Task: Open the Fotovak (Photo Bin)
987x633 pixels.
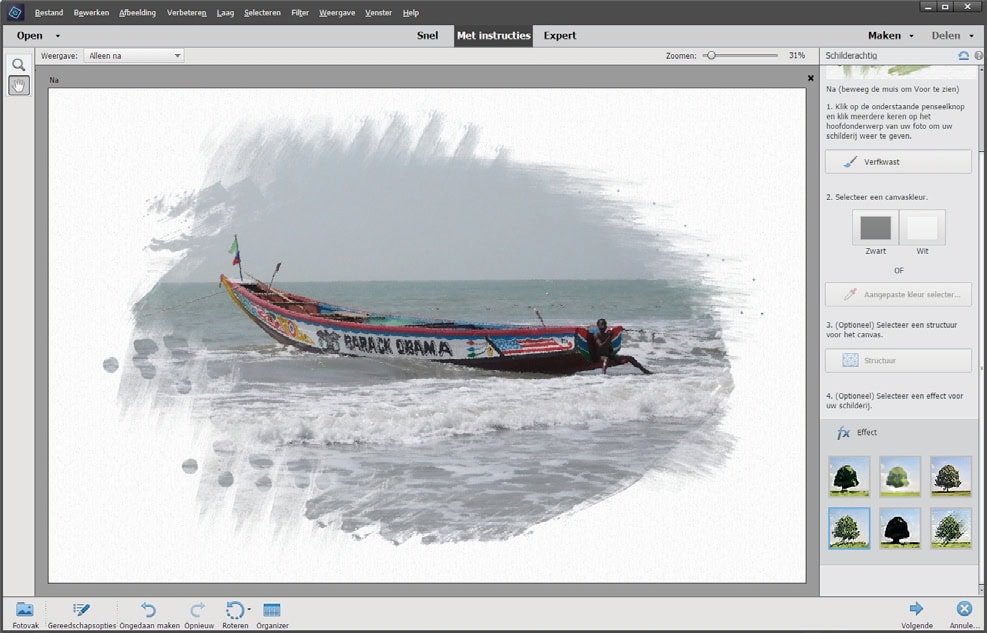Action: click(x=24, y=612)
